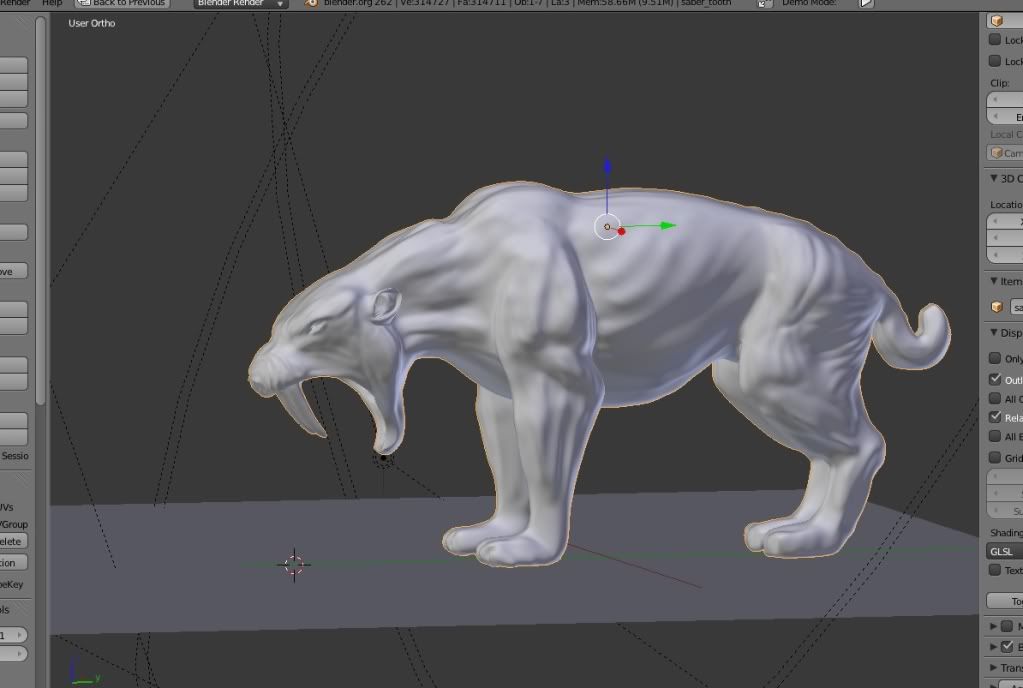This screenshot has width=1023, height=688.
Task: Open the Blender Render engine dropdown
Action: pos(241,3)
